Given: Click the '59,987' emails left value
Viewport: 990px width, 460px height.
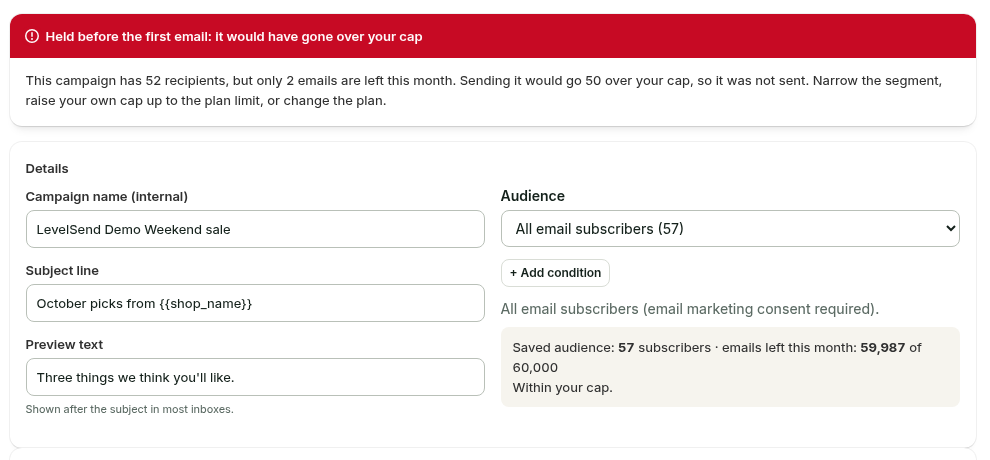Looking at the screenshot, I should tap(882, 348).
